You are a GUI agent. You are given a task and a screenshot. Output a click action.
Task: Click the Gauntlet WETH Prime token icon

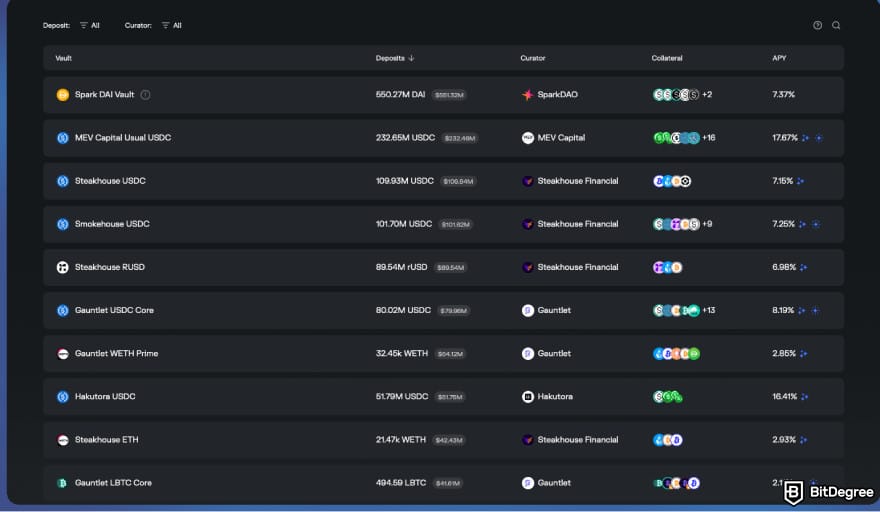(62, 354)
